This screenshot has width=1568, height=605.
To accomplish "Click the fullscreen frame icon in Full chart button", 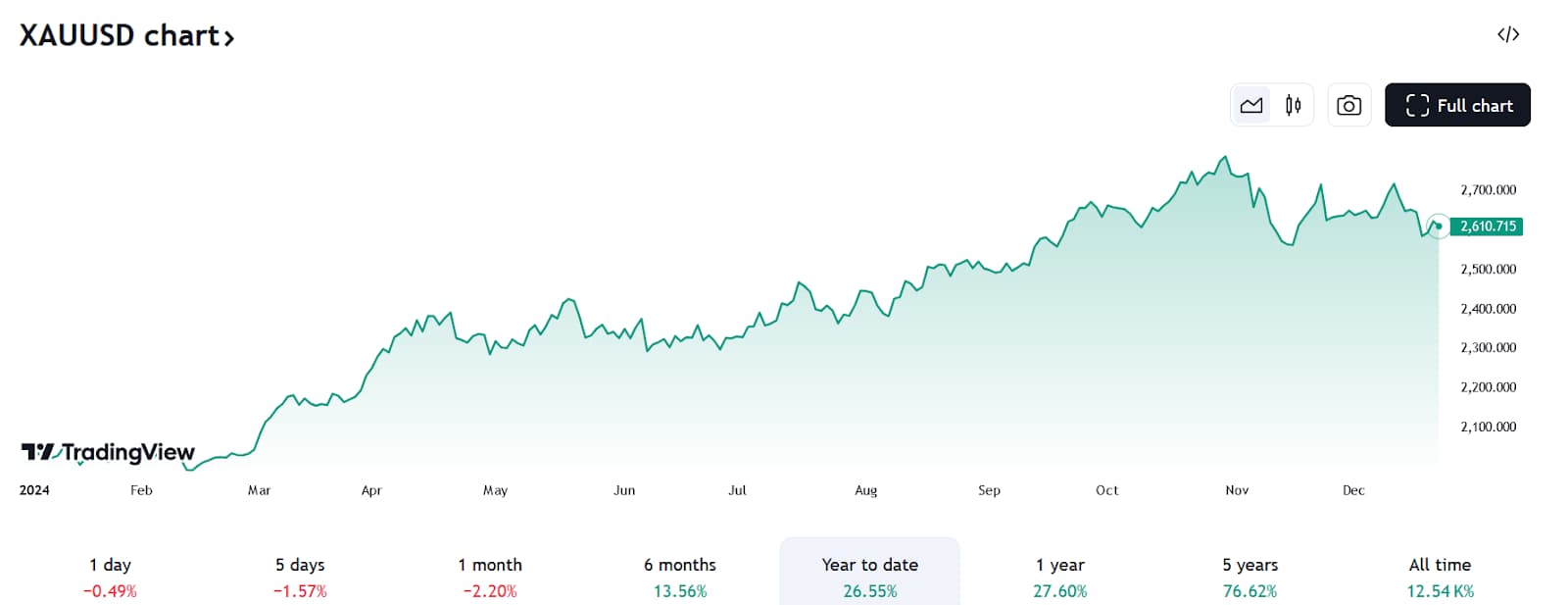I will pyautogui.click(x=1418, y=105).
